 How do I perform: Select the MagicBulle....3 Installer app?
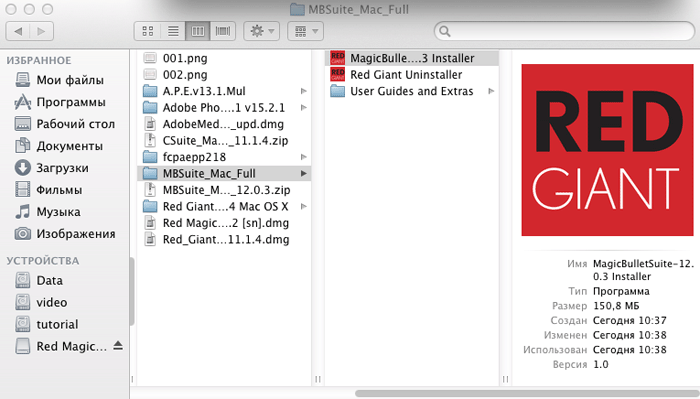(412, 58)
